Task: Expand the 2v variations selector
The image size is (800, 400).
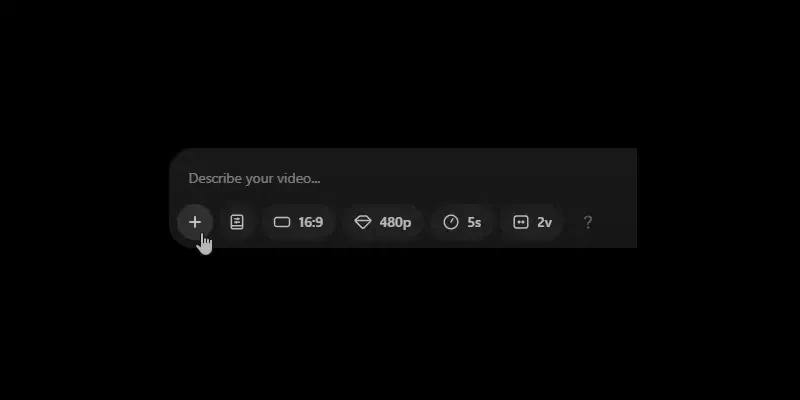Action: [x=532, y=222]
